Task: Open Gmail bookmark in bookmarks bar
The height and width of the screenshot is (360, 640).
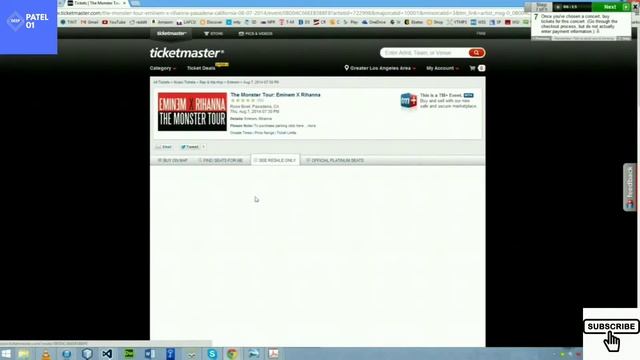Action: pyautogui.click(x=90, y=22)
